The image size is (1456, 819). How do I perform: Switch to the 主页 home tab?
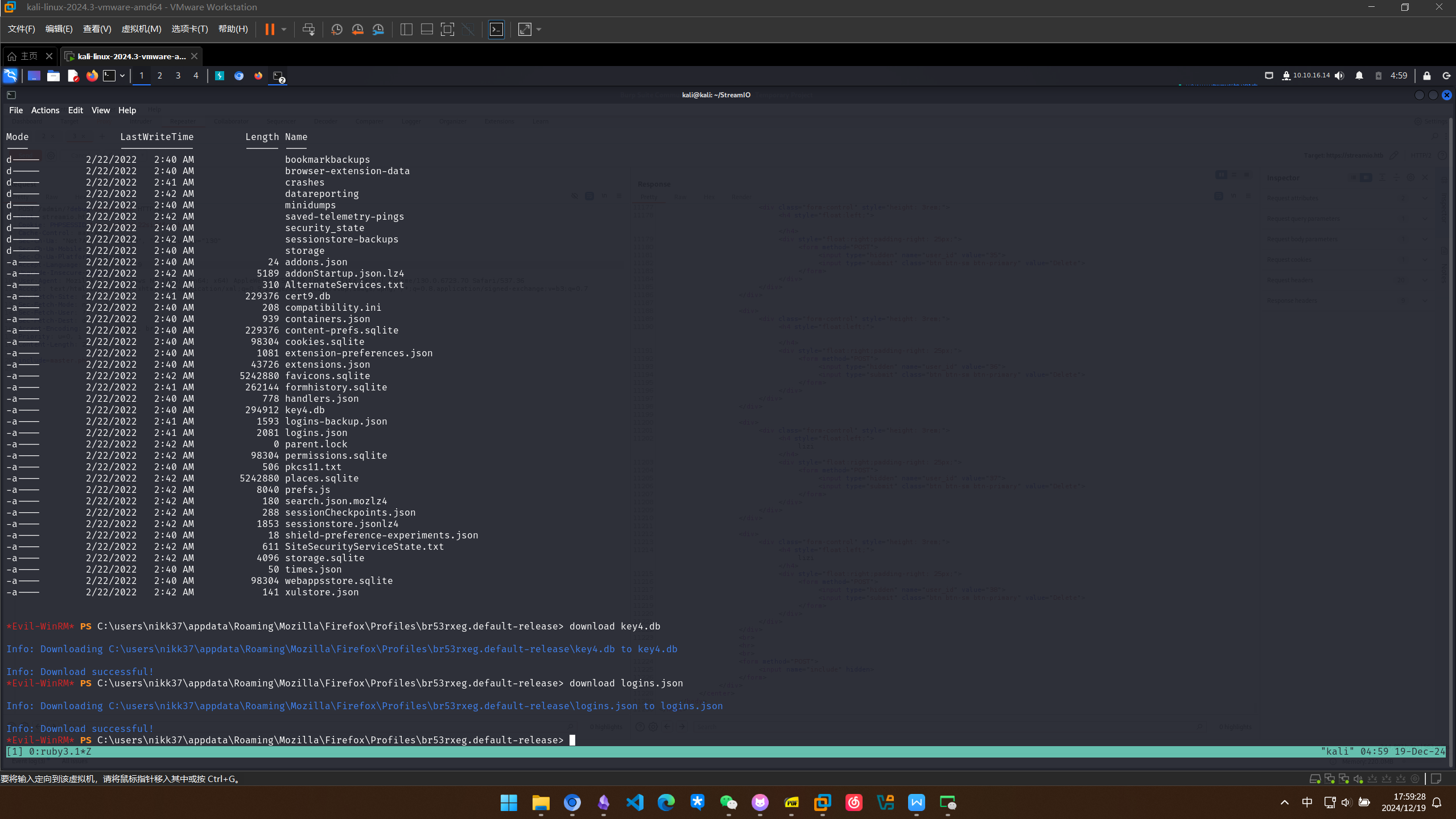[x=28, y=56]
